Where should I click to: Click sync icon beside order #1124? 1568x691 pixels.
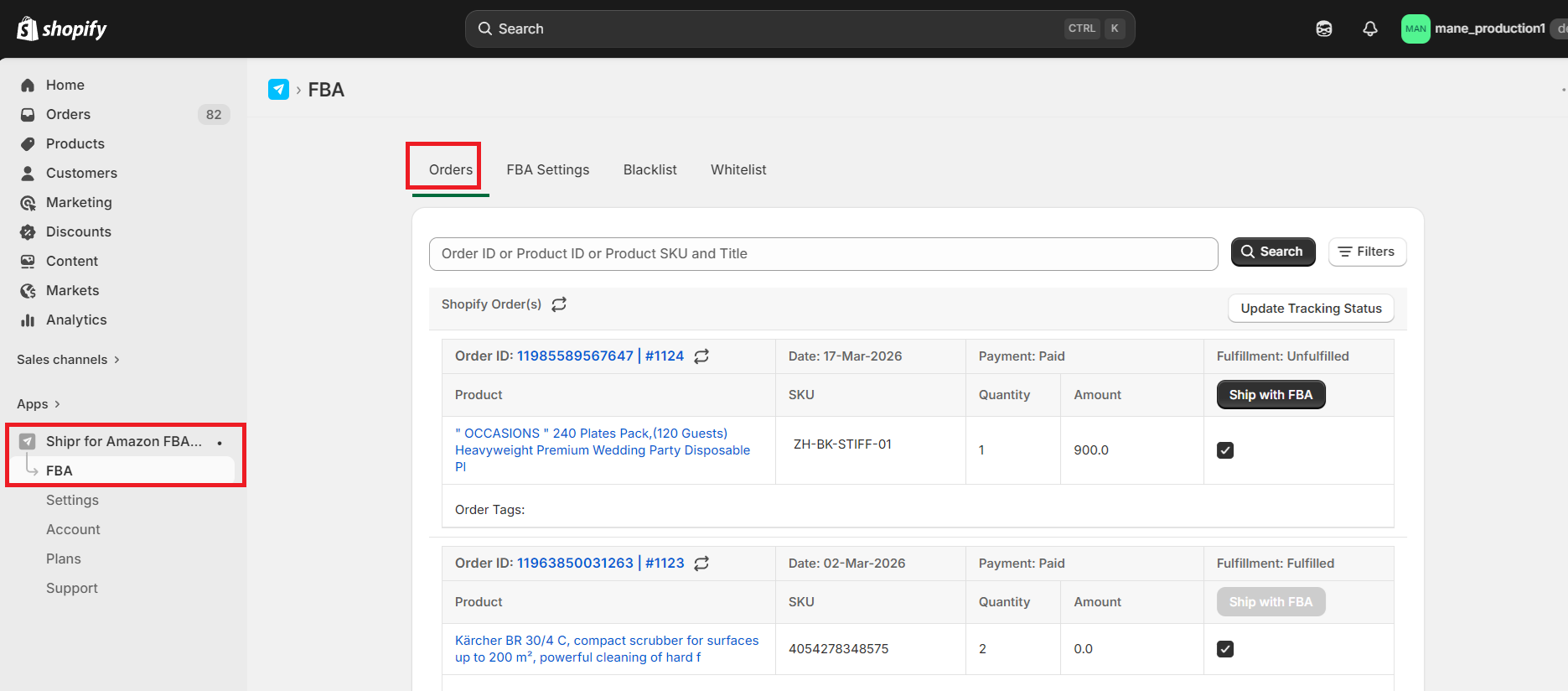click(x=701, y=356)
